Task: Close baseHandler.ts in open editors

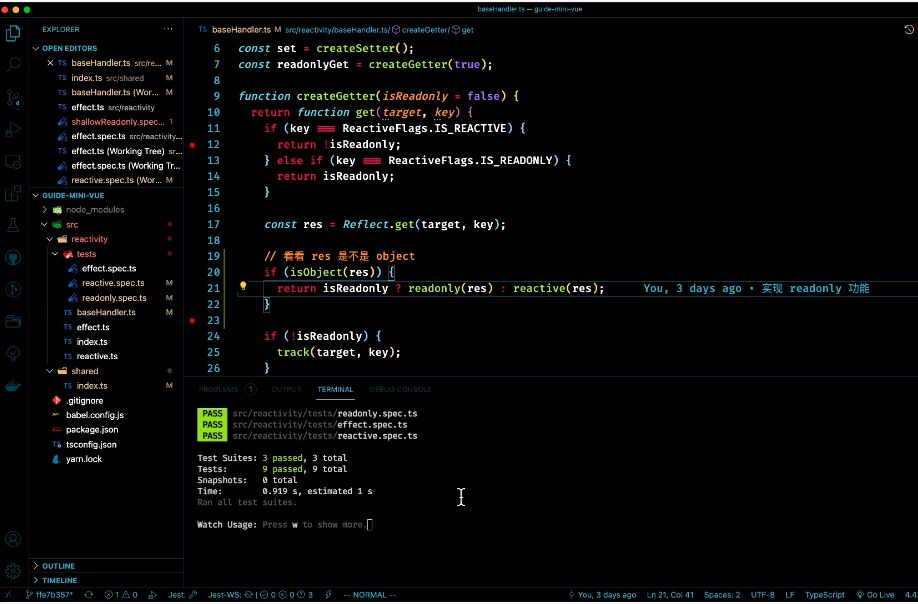Action: click(x=50, y=63)
